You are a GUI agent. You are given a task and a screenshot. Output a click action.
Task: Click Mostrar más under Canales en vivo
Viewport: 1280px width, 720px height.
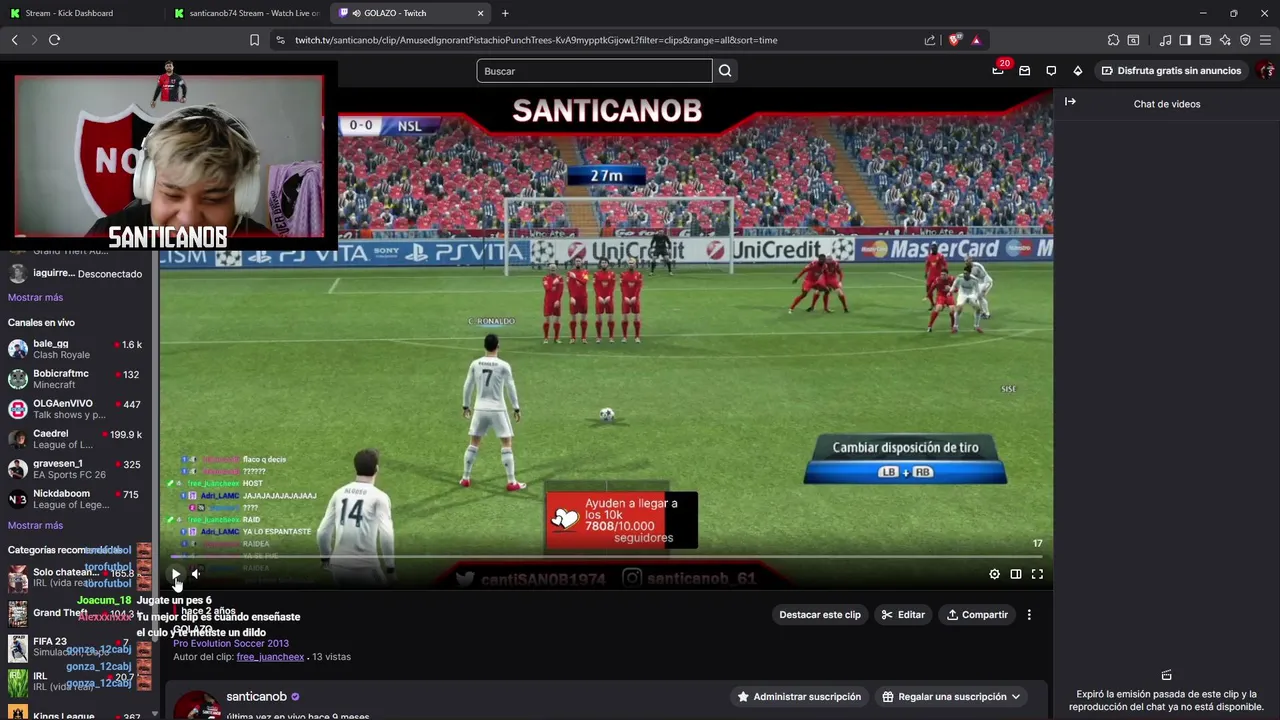click(35, 526)
